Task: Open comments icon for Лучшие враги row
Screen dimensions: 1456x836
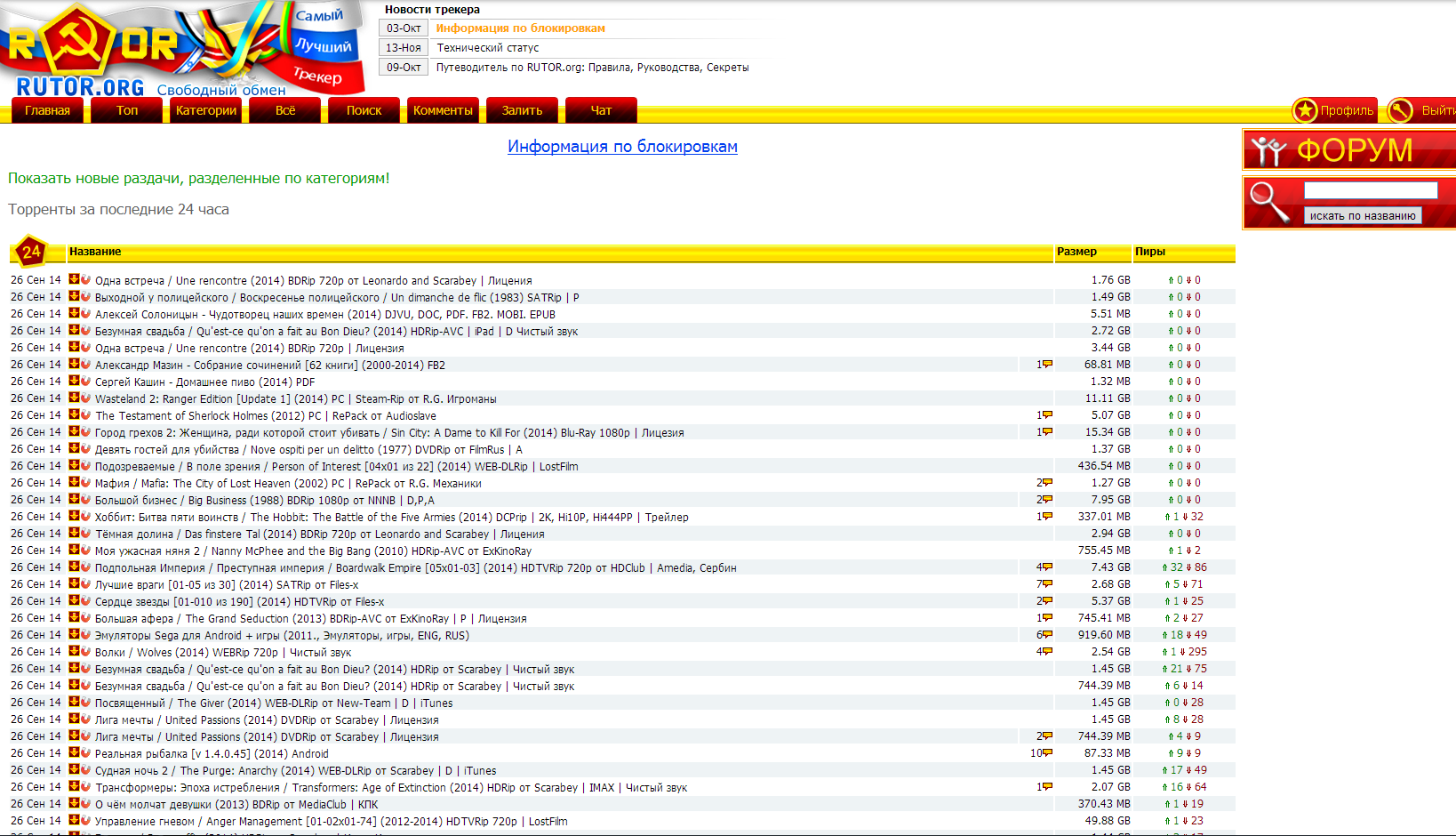Action: (x=1047, y=584)
